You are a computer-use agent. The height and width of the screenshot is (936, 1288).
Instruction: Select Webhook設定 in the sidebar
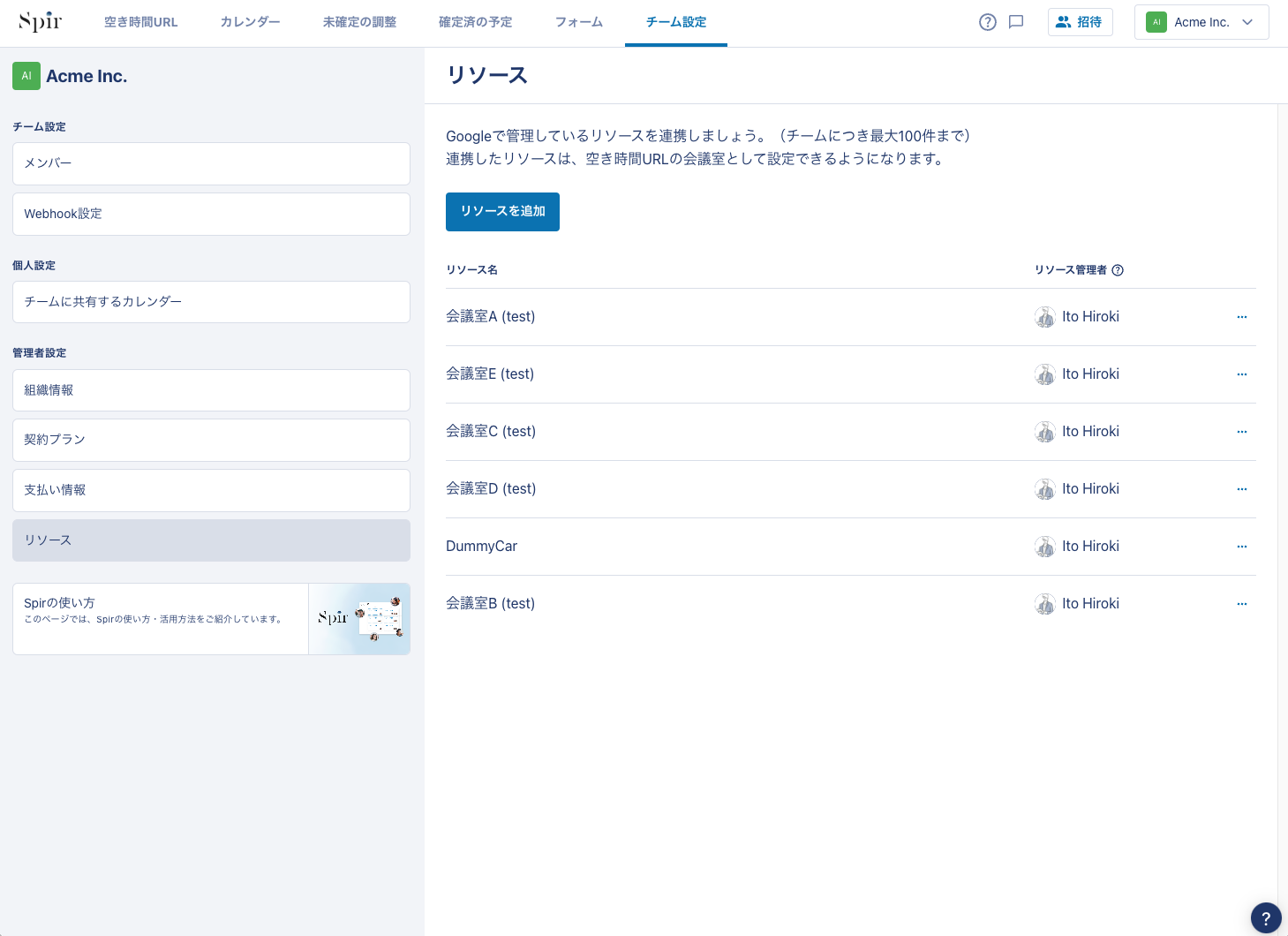pos(211,214)
